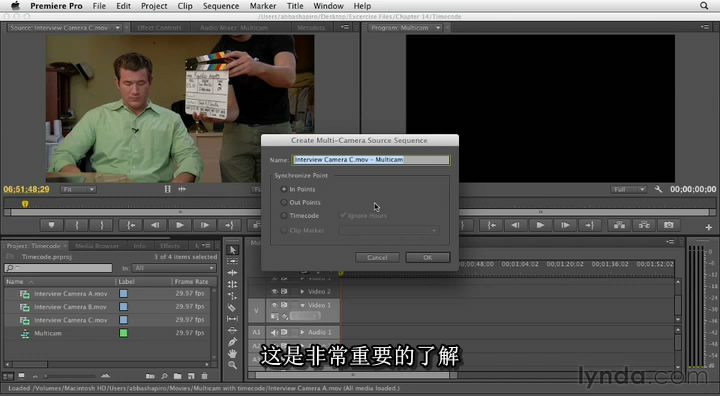Switch Project panel to icon view
Image resolution: width=720 pixels, height=396 pixels.
[x=21, y=376]
